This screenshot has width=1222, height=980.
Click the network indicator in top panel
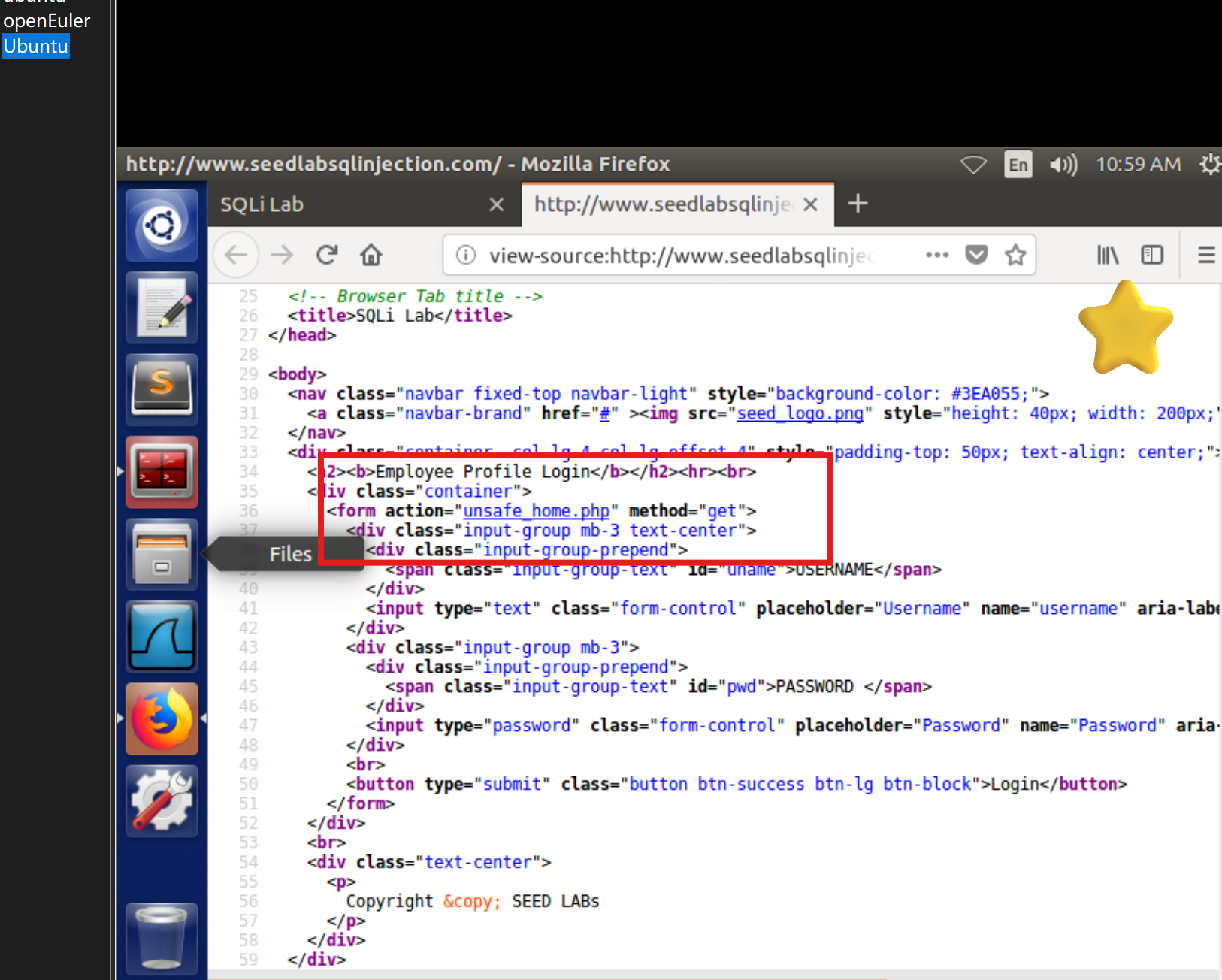point(973,164)
